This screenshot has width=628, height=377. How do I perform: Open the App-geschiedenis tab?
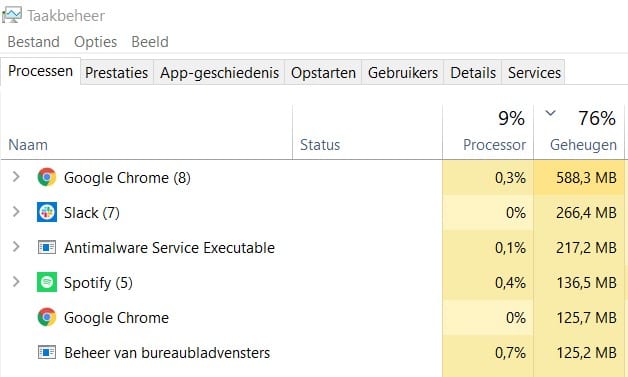point(219,73)
